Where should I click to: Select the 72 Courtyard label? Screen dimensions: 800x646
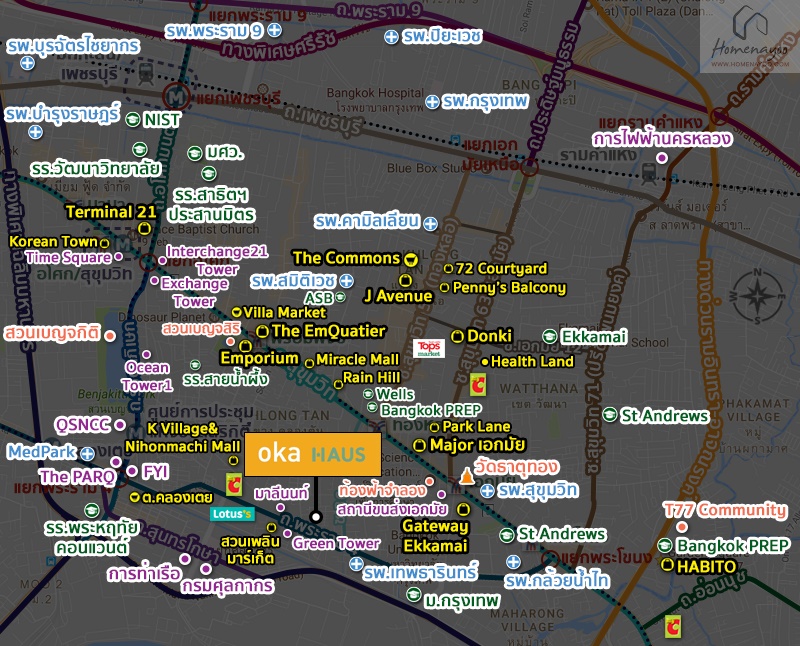point(501,268)
